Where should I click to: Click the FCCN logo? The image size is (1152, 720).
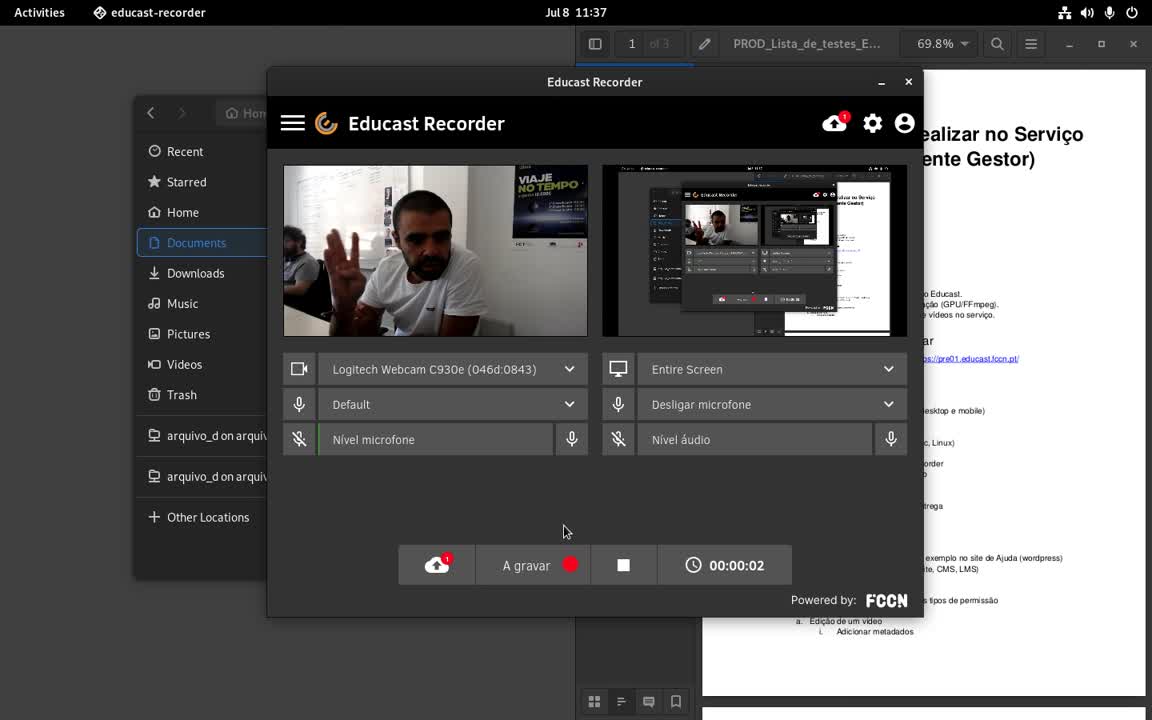[886, 600]
